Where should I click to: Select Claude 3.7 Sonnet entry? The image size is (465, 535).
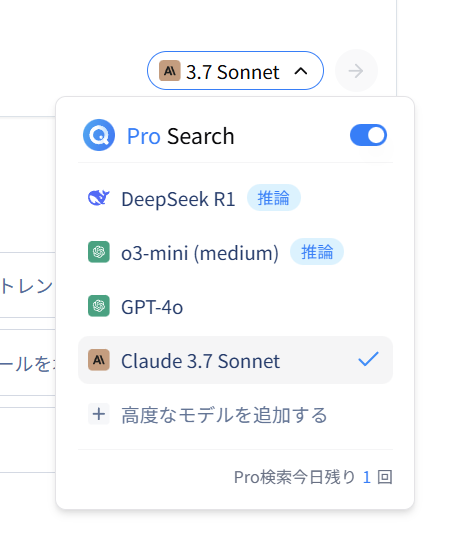235,360
